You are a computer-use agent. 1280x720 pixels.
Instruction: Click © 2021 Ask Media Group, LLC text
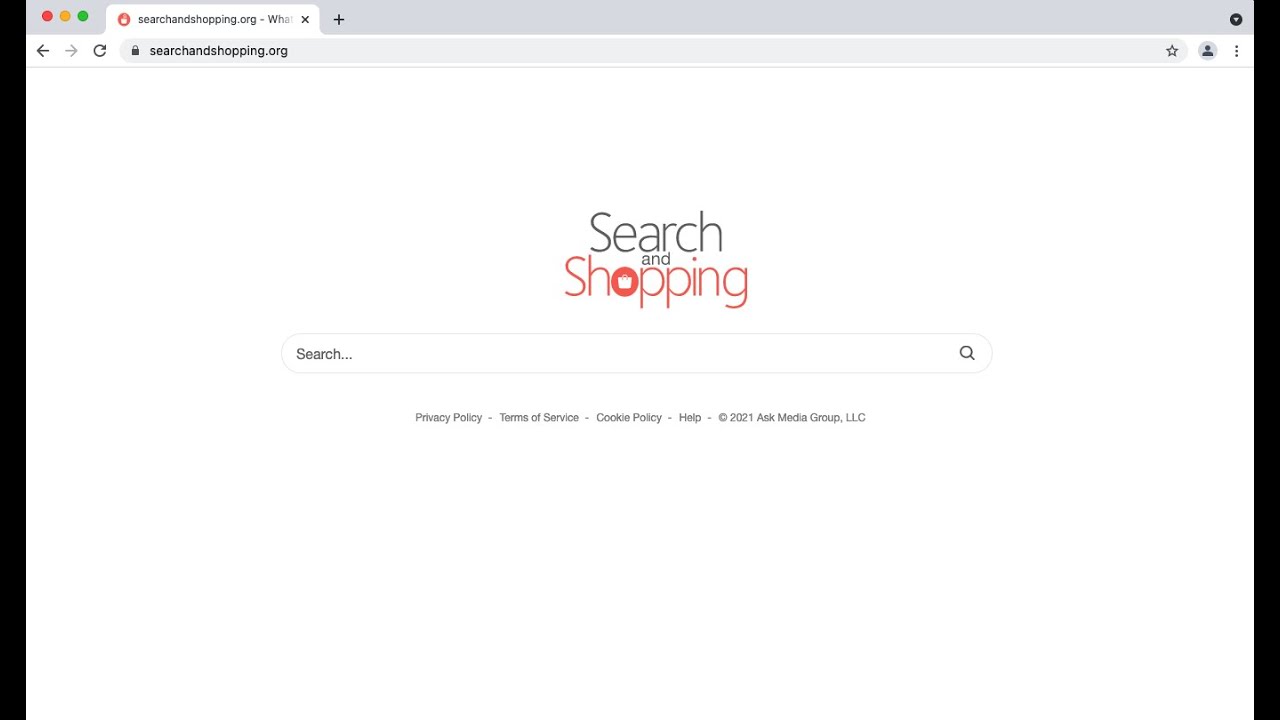pyautogui.click(x=792, y=418)
